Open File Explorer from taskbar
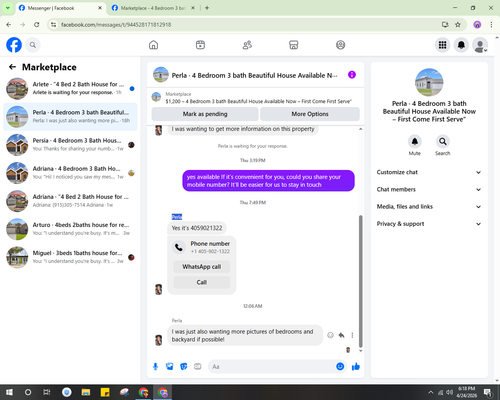 pyautogui.click(x=86, y=392)
